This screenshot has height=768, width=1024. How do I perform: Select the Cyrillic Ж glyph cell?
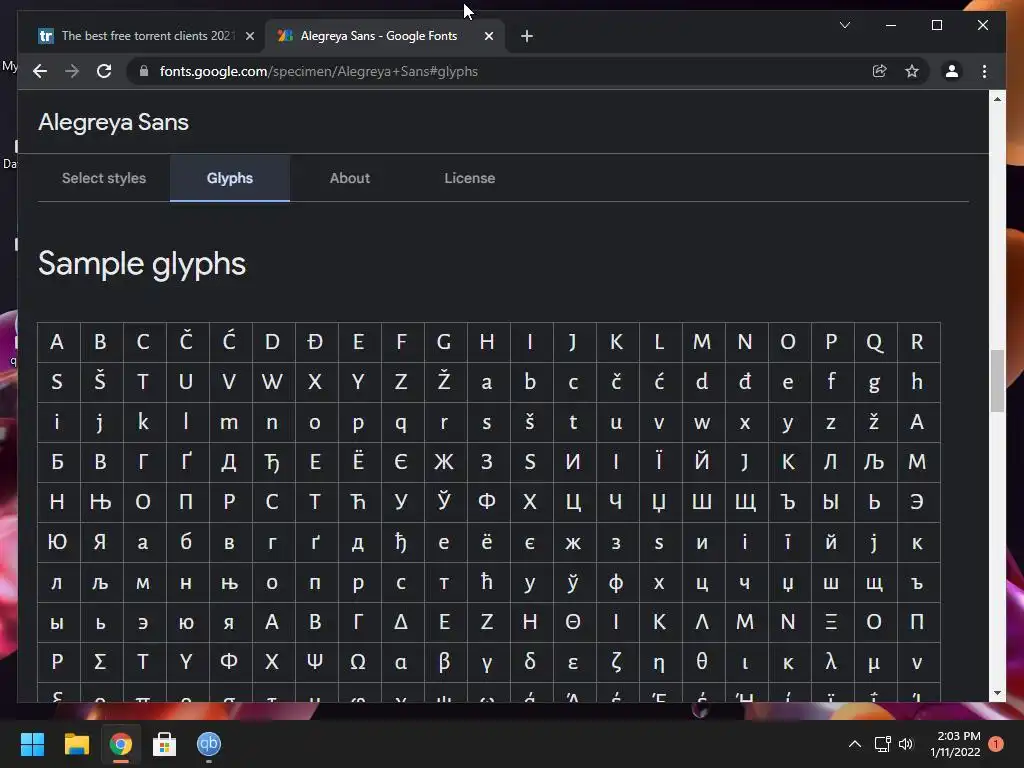click(444, 462)
